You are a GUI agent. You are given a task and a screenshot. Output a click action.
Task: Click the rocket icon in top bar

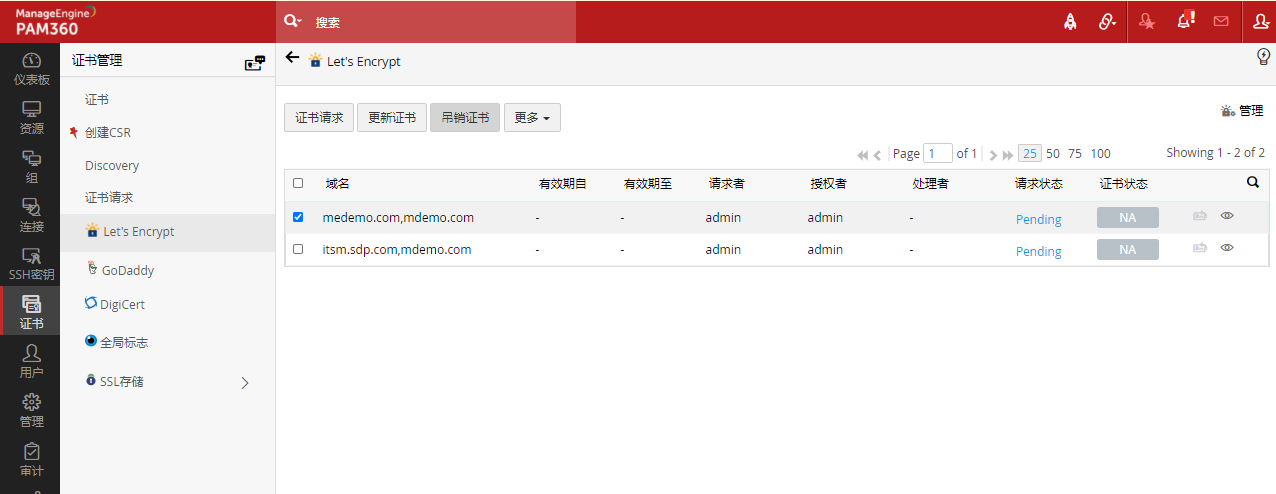coord(1070,21)
